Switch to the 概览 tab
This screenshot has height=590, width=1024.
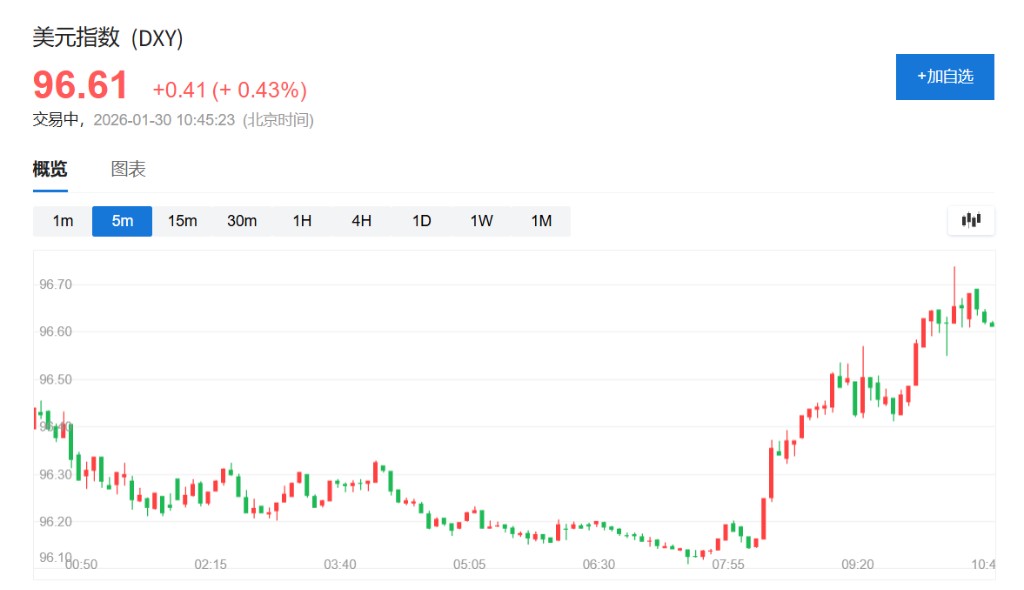click(50, 170)
